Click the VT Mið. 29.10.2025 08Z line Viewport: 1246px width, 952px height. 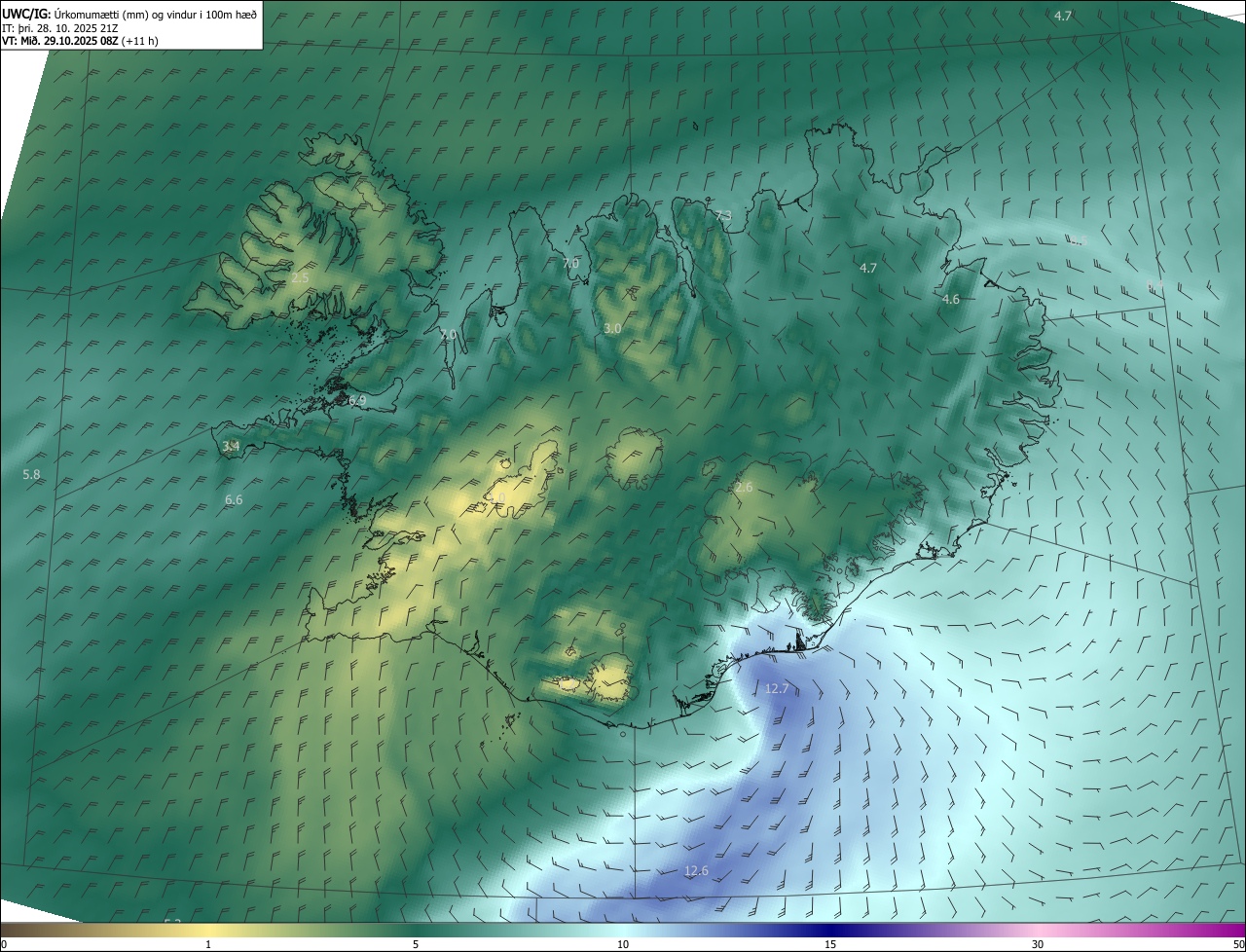80,41
